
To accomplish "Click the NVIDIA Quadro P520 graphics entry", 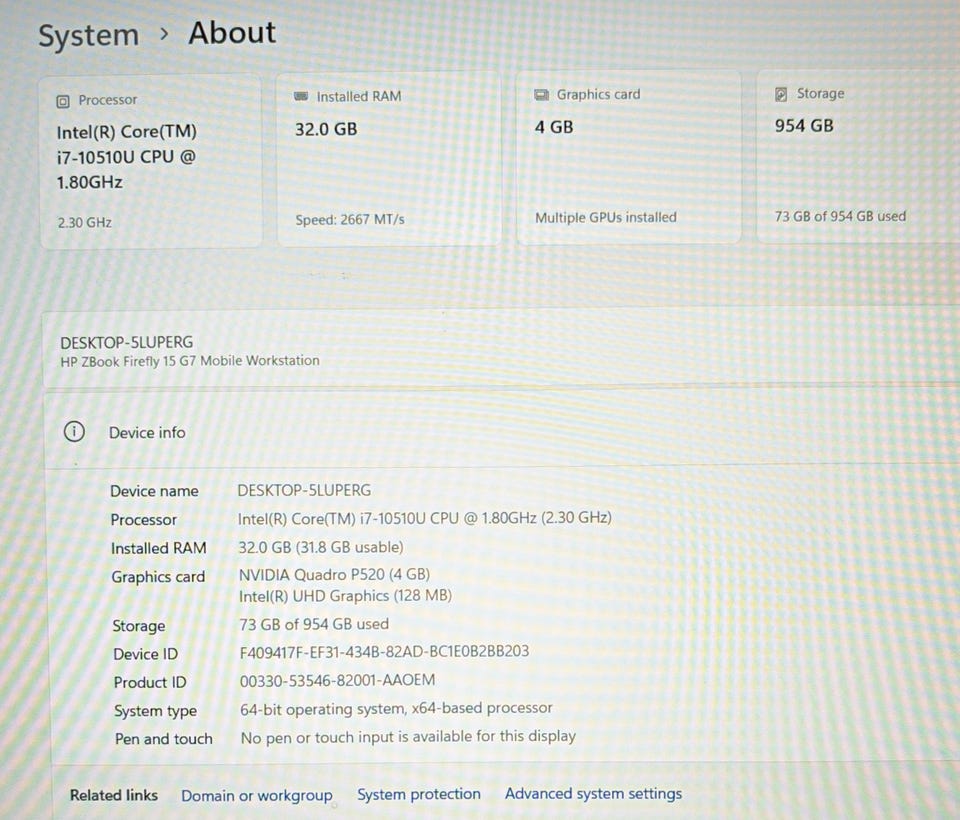I will tap(334, 574).
